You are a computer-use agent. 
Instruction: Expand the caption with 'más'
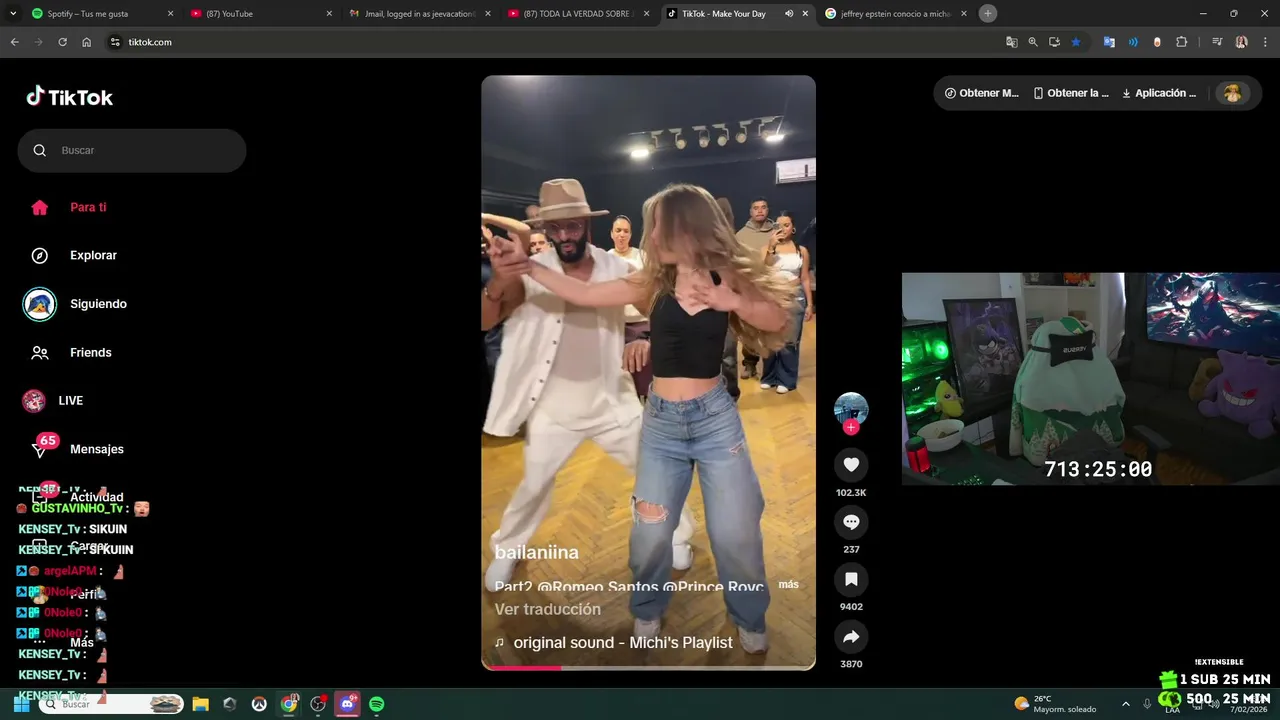click(789, 584)
